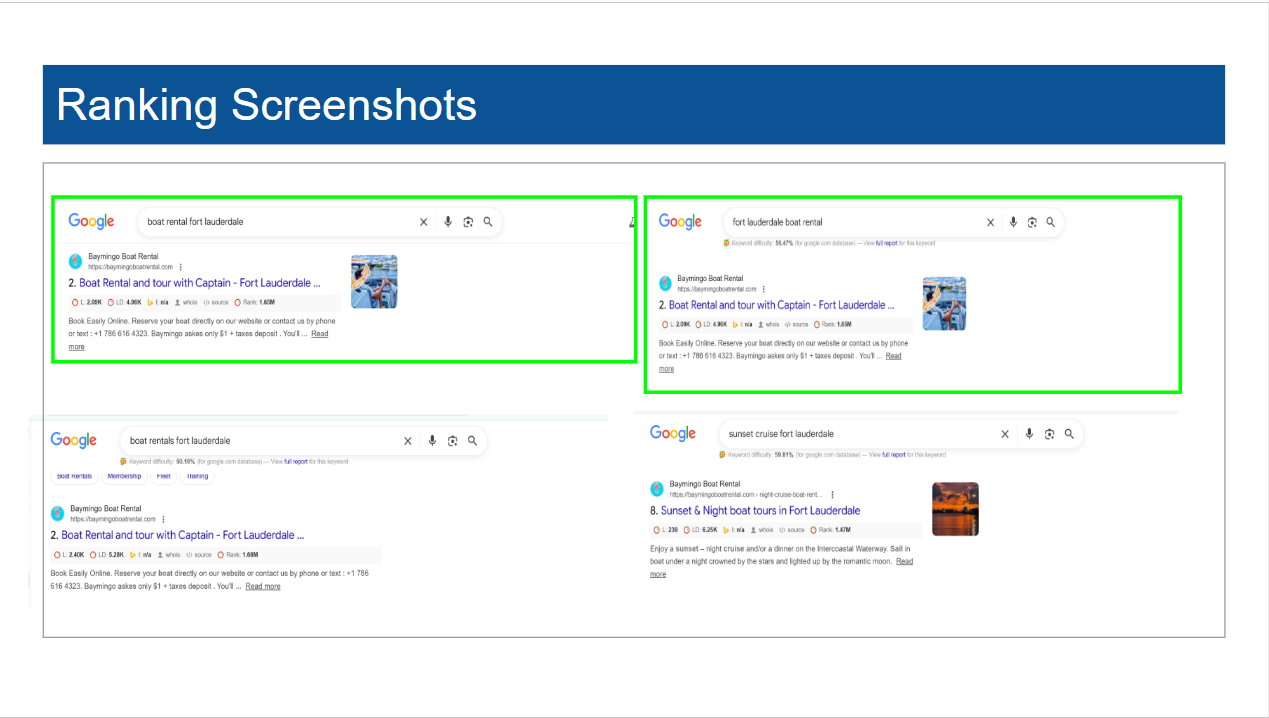Click boat photo thumbnail in 'boat rental fort lauderdale' result
This screenshot has height=718, width=1269.
374,281
